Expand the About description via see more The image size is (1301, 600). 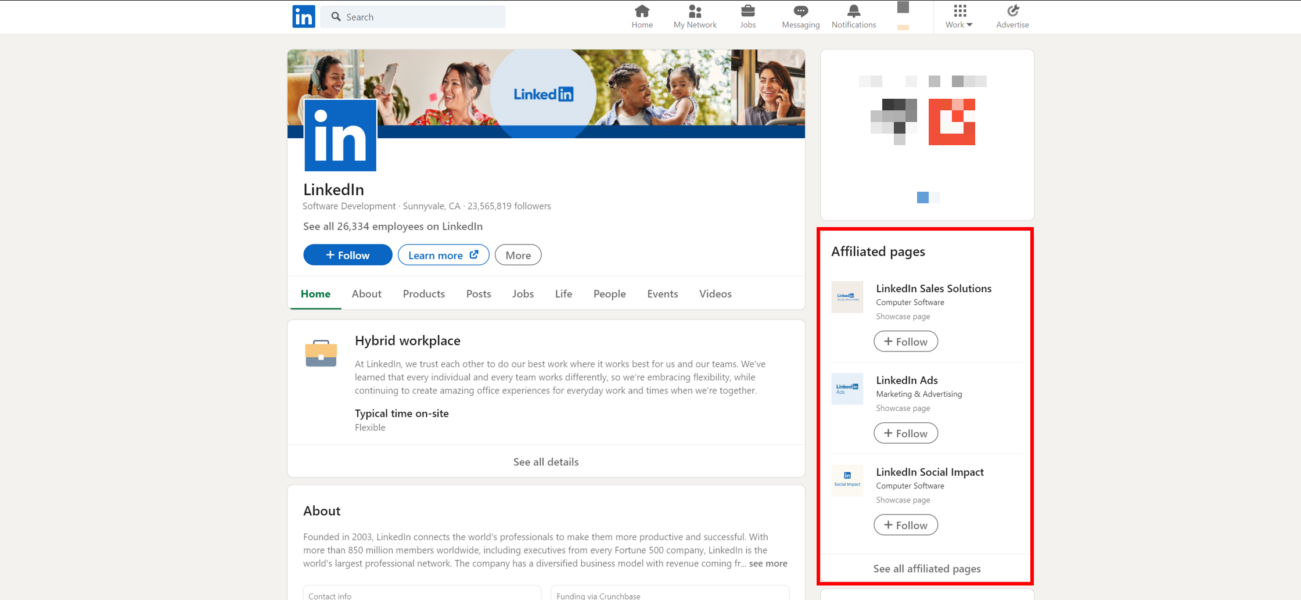pyautogui.click(x=767, y=563)
